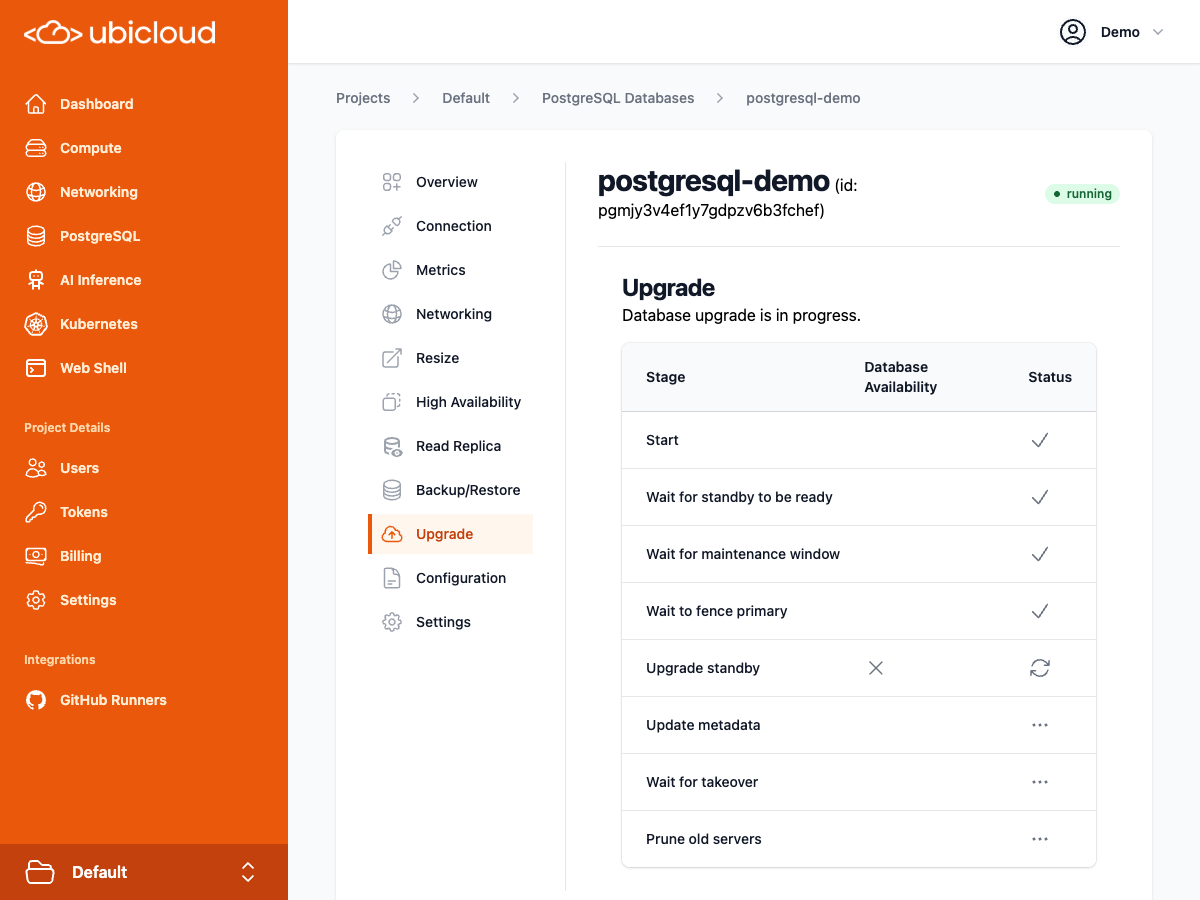Image resolution: width=1200 pixels, height=900 pixels.
Task: Click the Read Replica eye-database icon
Action: pyautogui.click(x=392, y=446)
